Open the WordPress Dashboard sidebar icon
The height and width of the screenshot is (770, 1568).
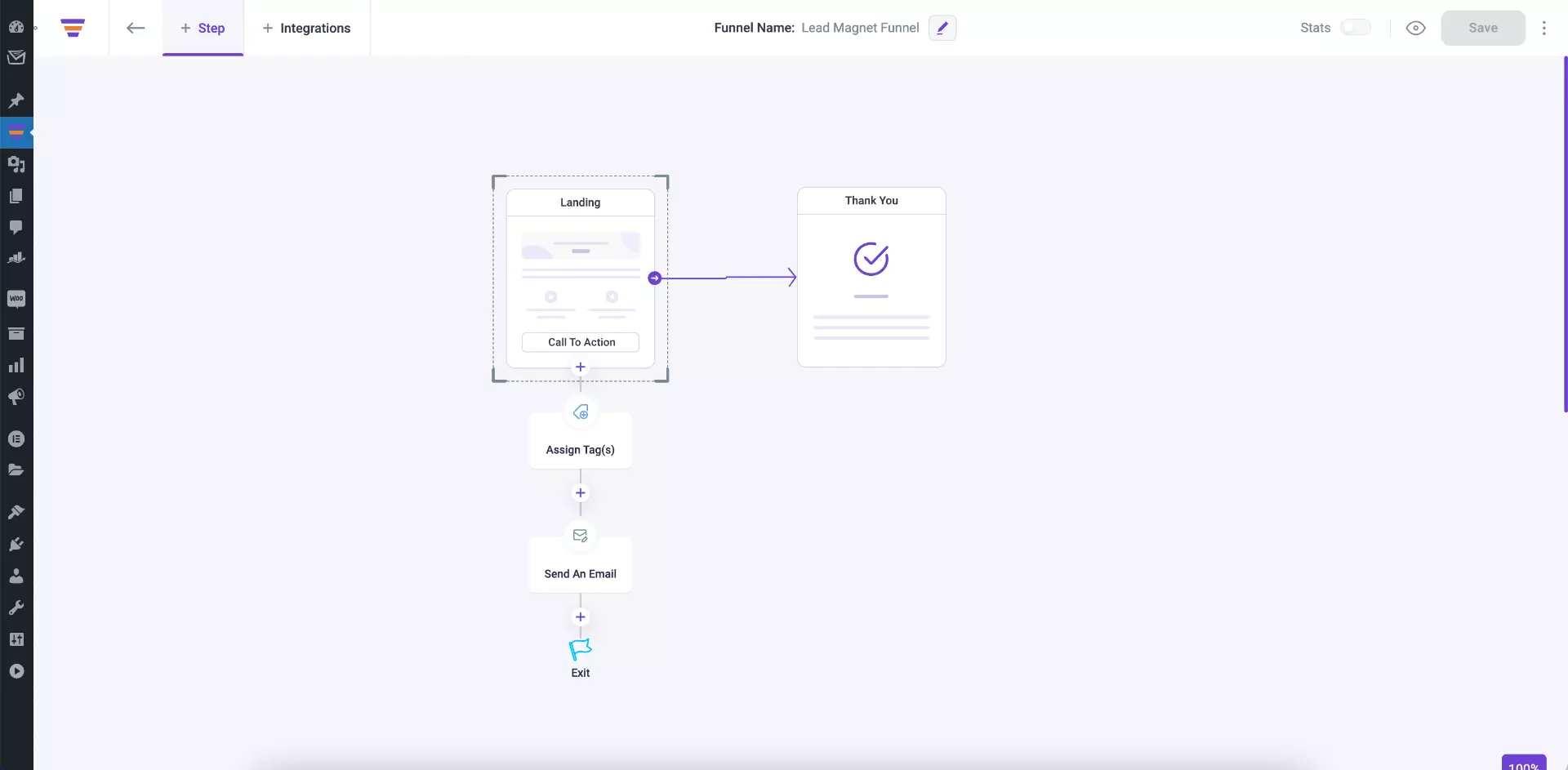(16, 26)
